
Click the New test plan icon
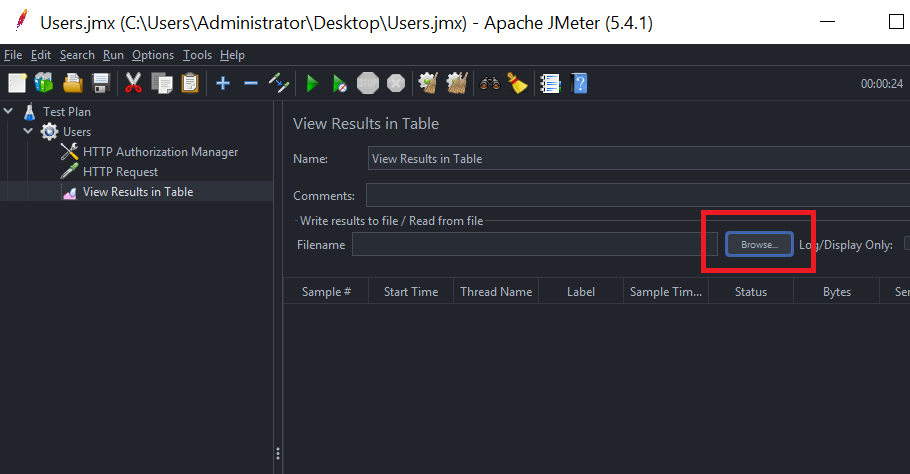click(17, 84)
